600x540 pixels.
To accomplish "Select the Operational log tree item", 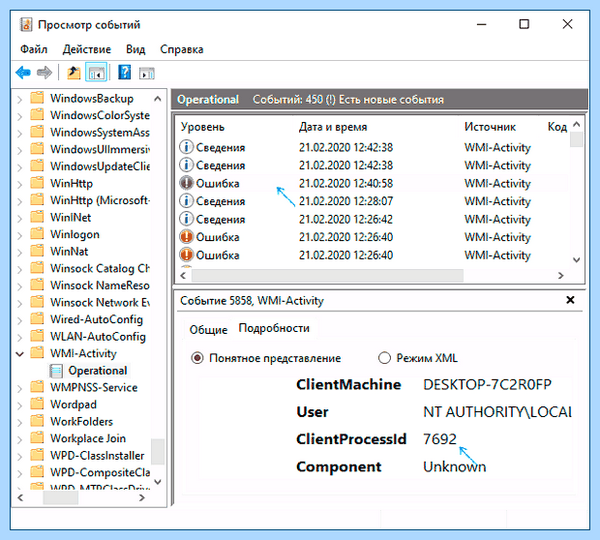I will [x=98, y=370].
